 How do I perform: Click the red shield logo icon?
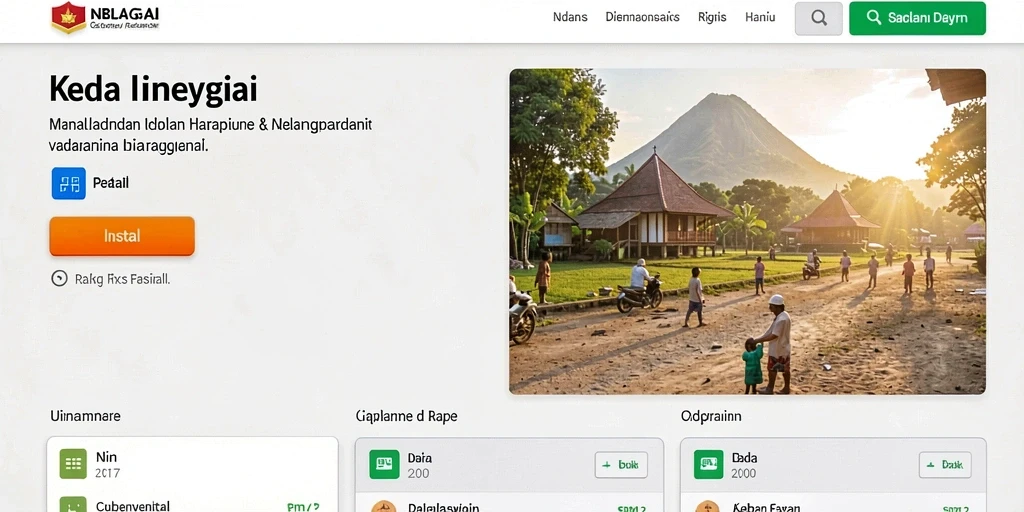pos(69,18)
